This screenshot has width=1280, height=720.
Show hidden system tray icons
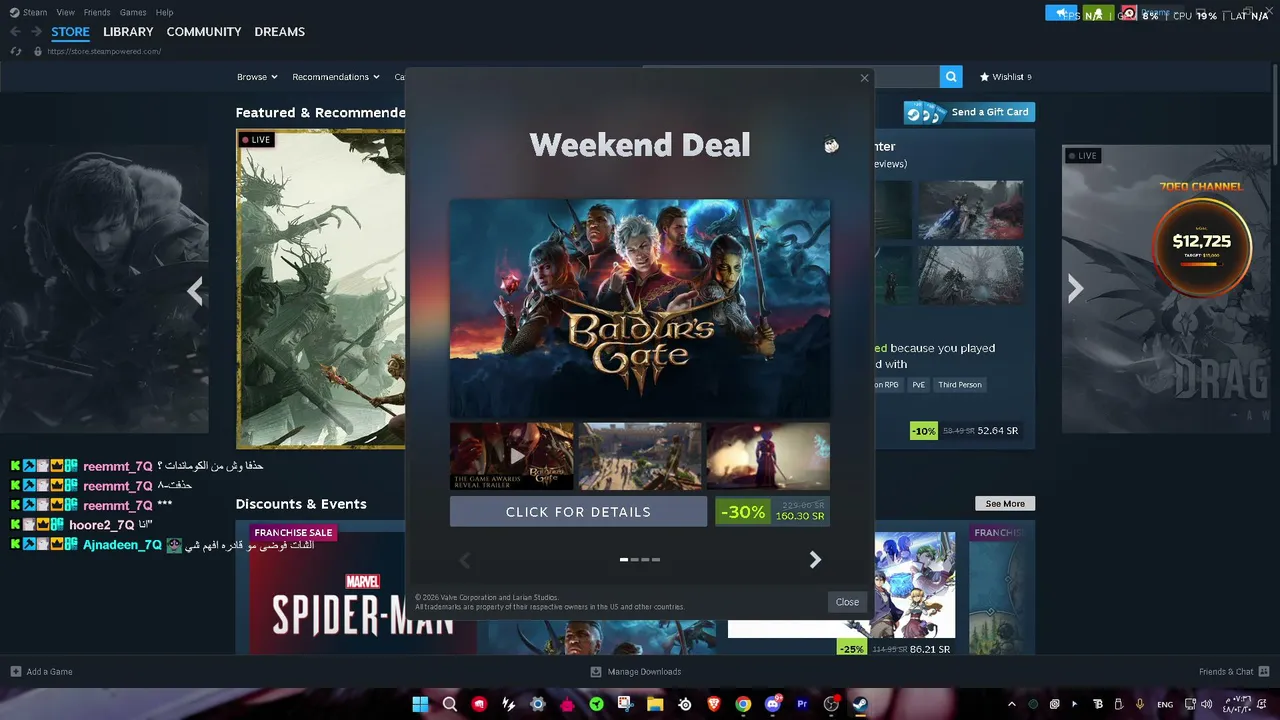(x=1011, y=704)
